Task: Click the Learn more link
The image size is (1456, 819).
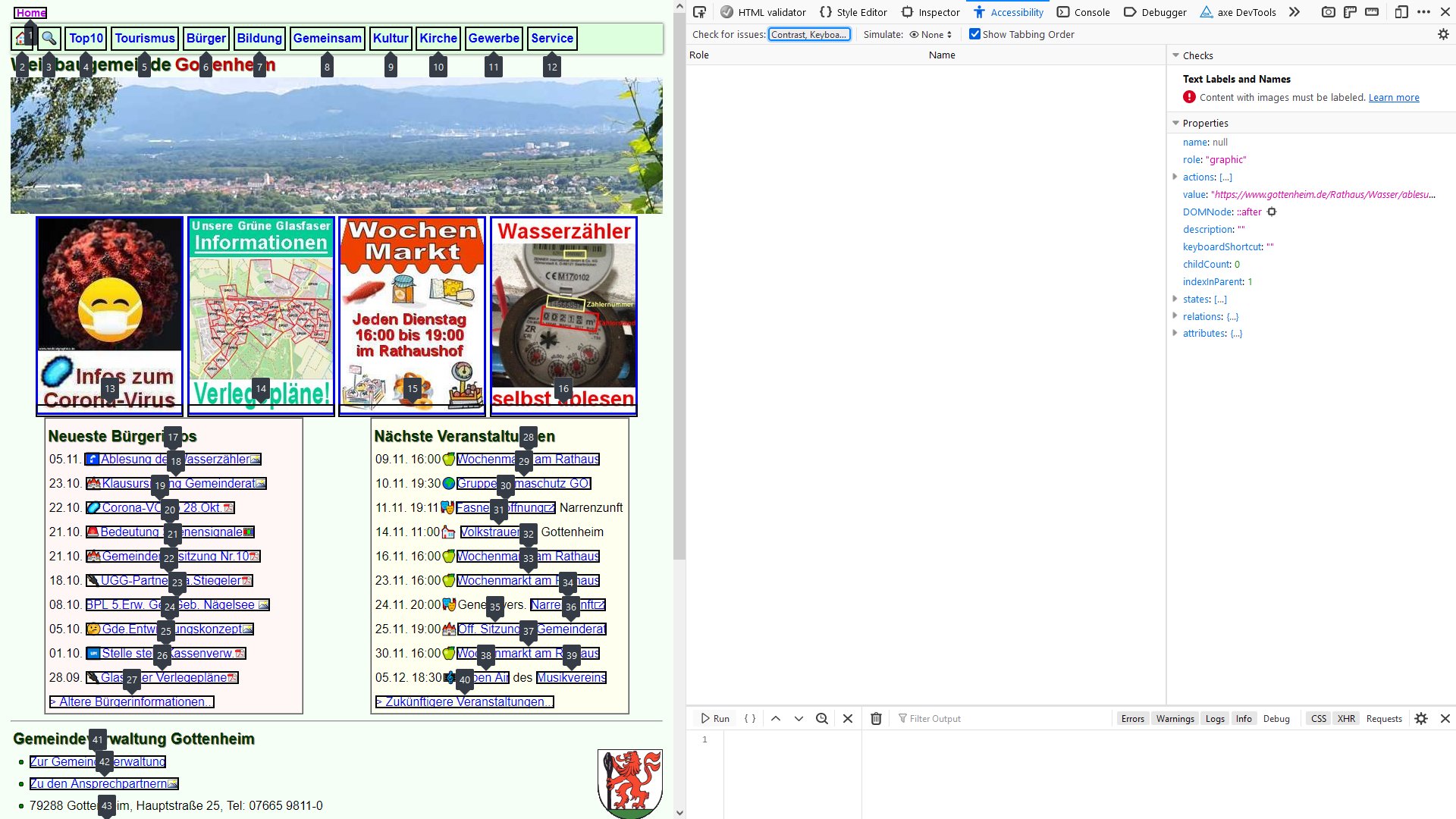Action: coord(1393,98)
